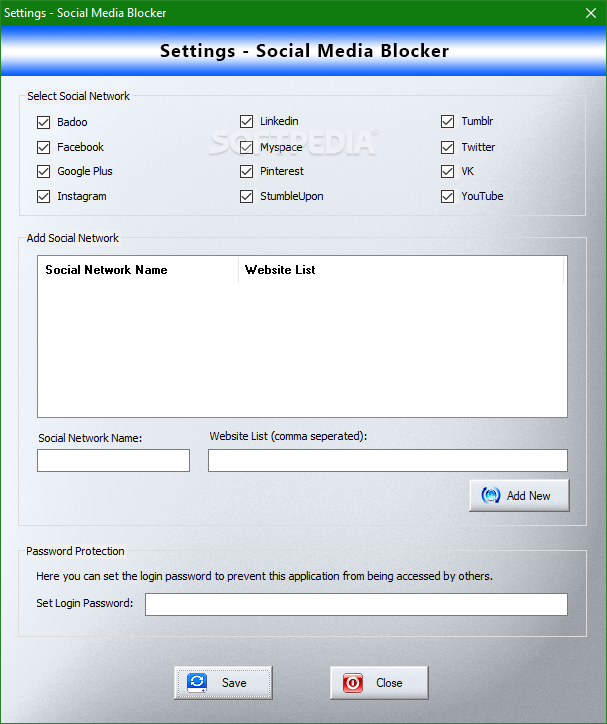
Task: Toggle the VK checkbox
Action: [x=447, y=171]
